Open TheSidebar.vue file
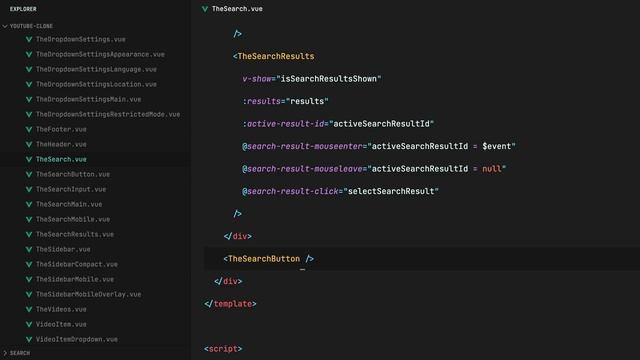The width and height of the screenshot is (640, 360). click(x=63, y=249)
